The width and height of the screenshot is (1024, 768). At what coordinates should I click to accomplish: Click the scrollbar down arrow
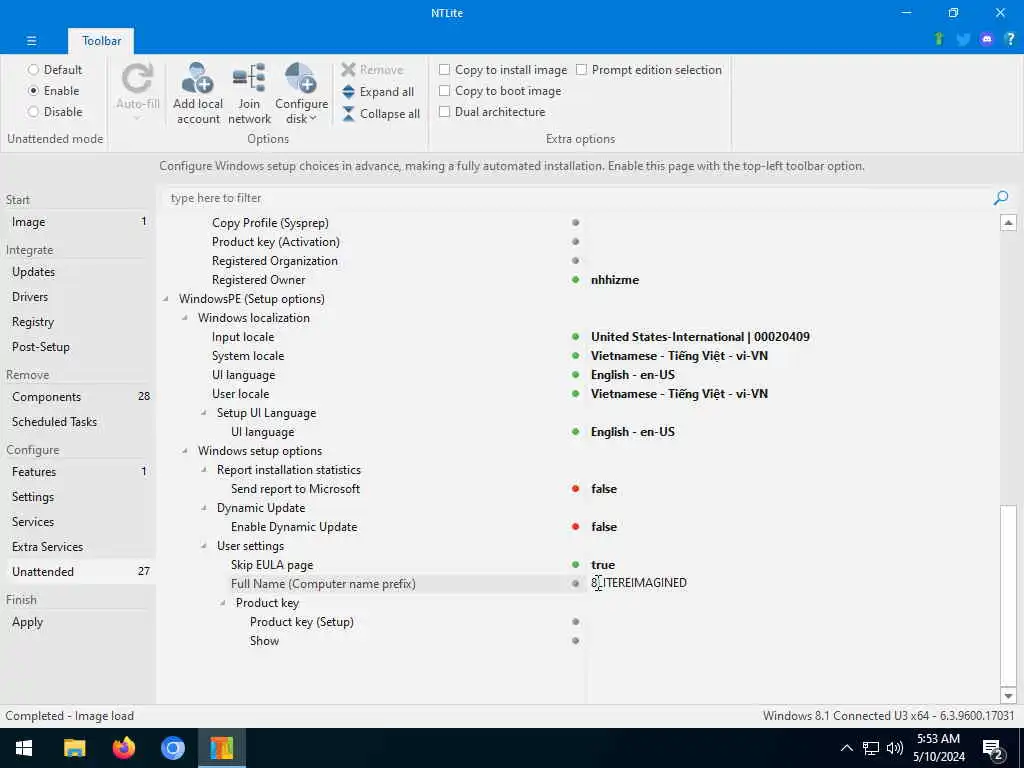[1008, 696]
